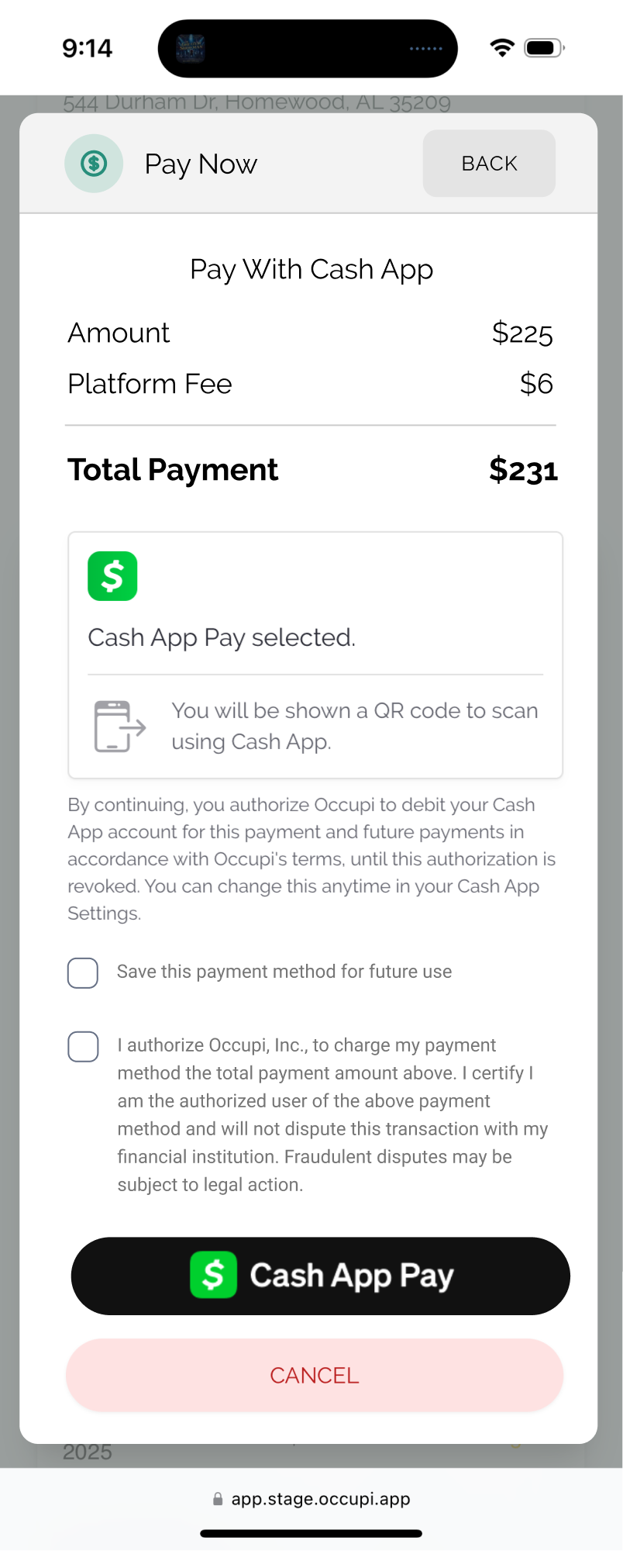Tap the app.stage.occupi.app address bar
The width and height of the screenshot is (623, 1568).
point(311,1499)
